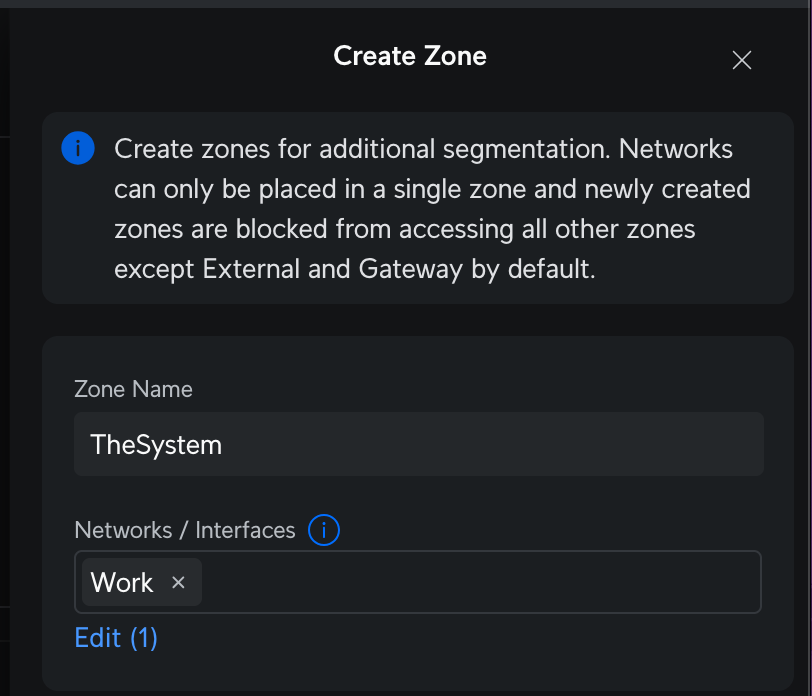Select the Work network chip
Image resolution: width=812 pixels, height=696 pixels.
(x=122, y=583)
